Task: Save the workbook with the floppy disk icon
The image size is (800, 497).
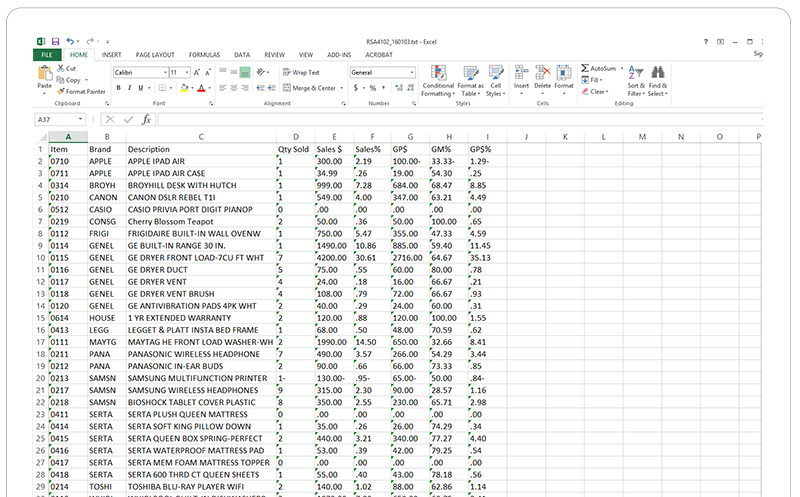Action: tap(56, 41)
